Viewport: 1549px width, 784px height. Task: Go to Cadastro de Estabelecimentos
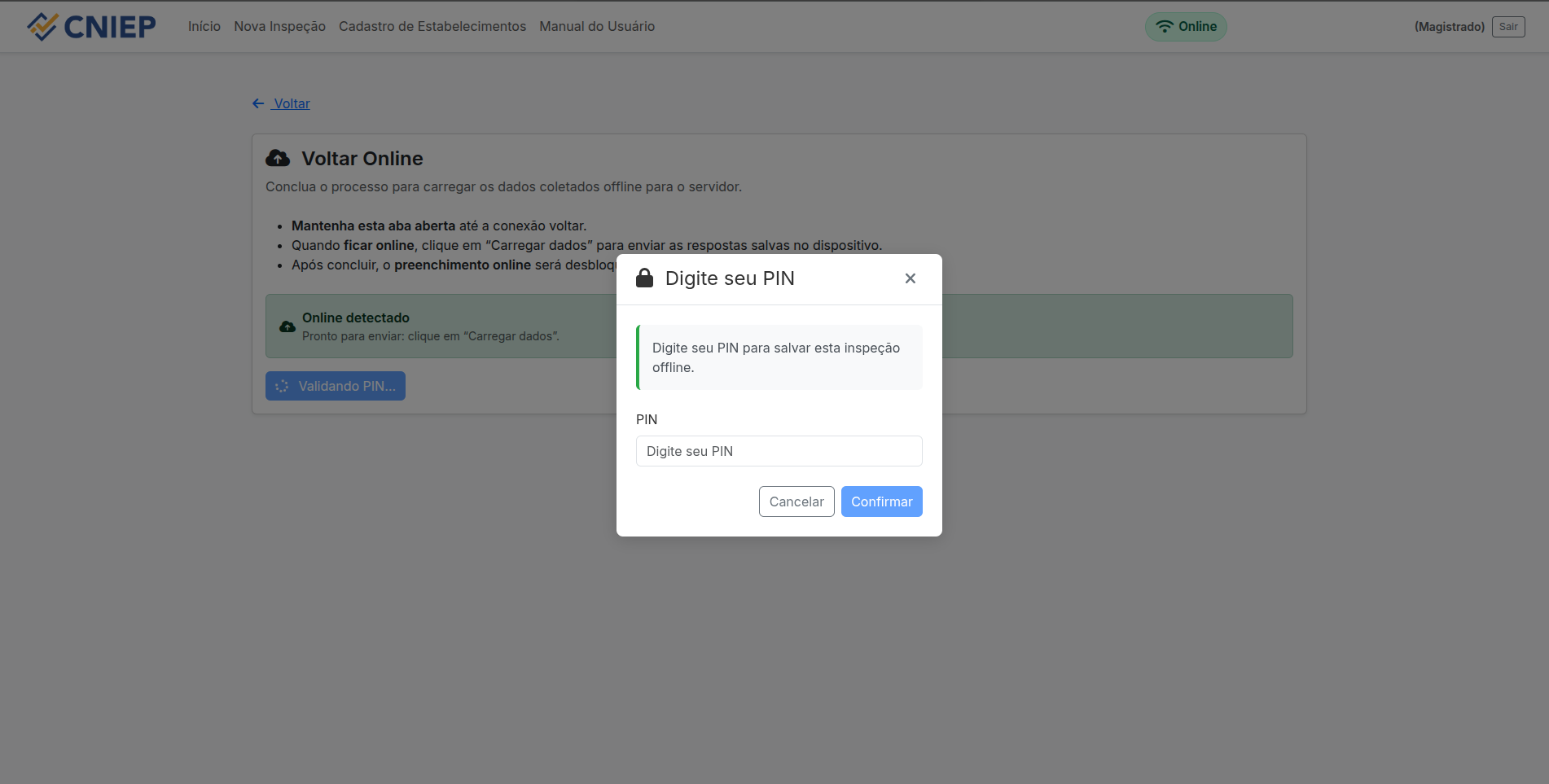432,27
